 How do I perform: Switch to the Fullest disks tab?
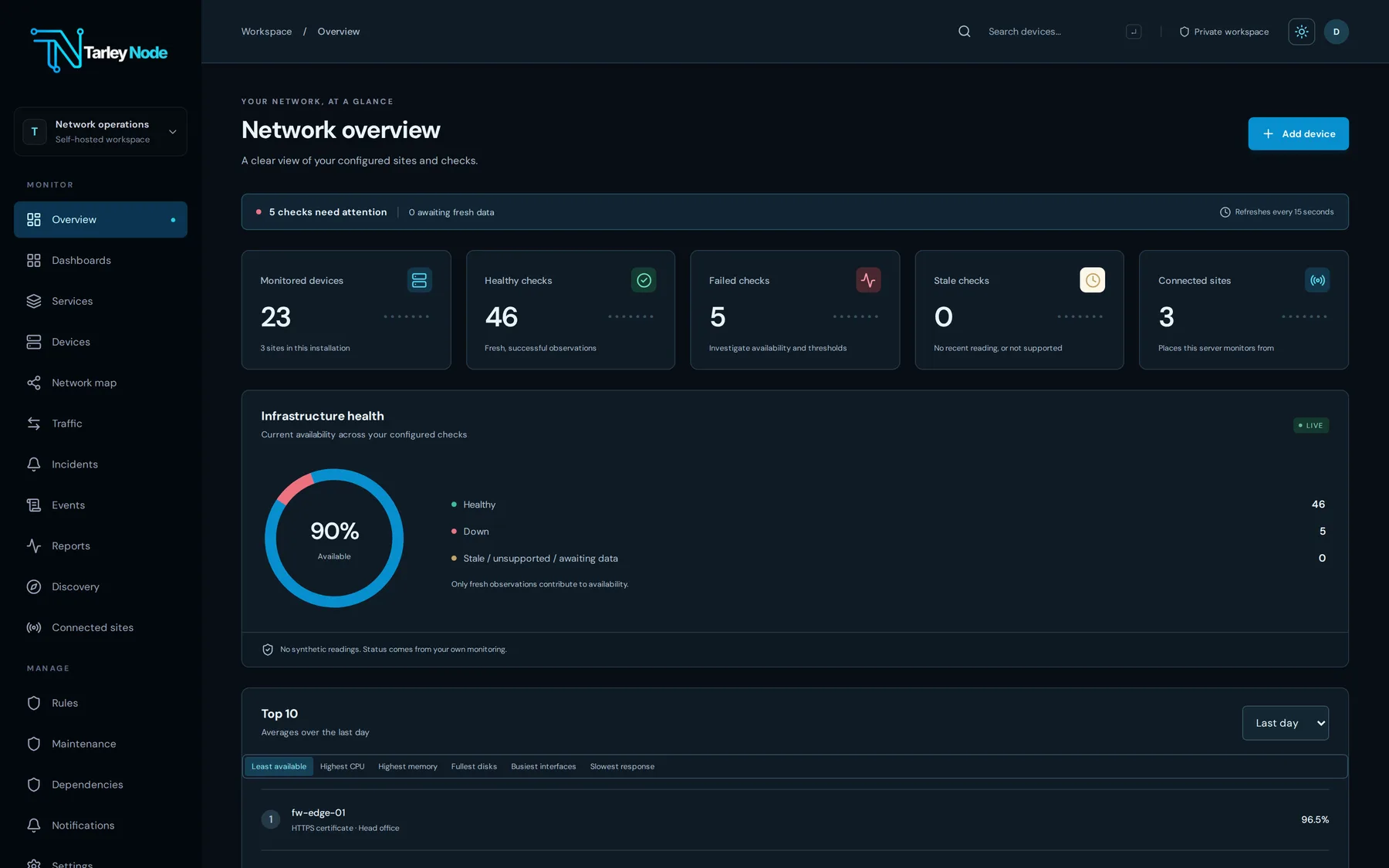tap(474, 767)
